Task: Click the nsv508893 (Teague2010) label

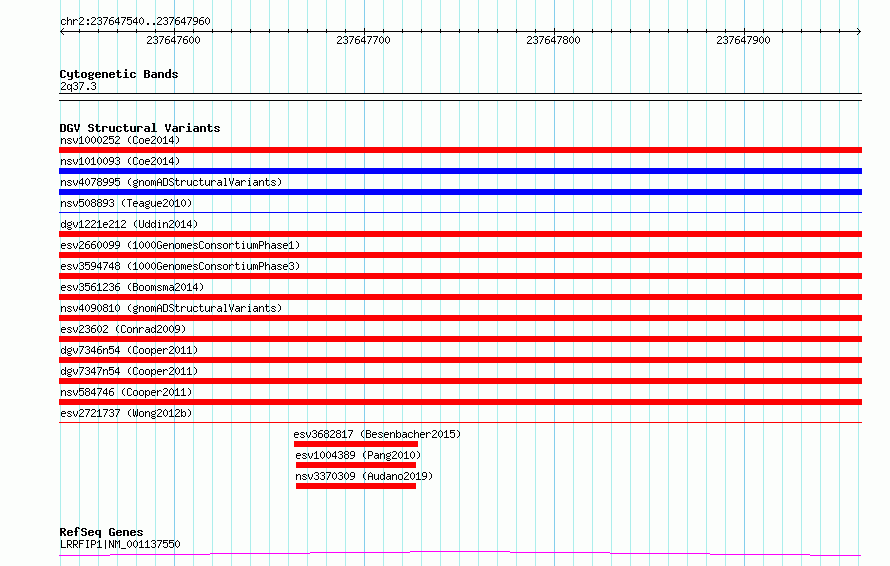Action: coord(126,203)
